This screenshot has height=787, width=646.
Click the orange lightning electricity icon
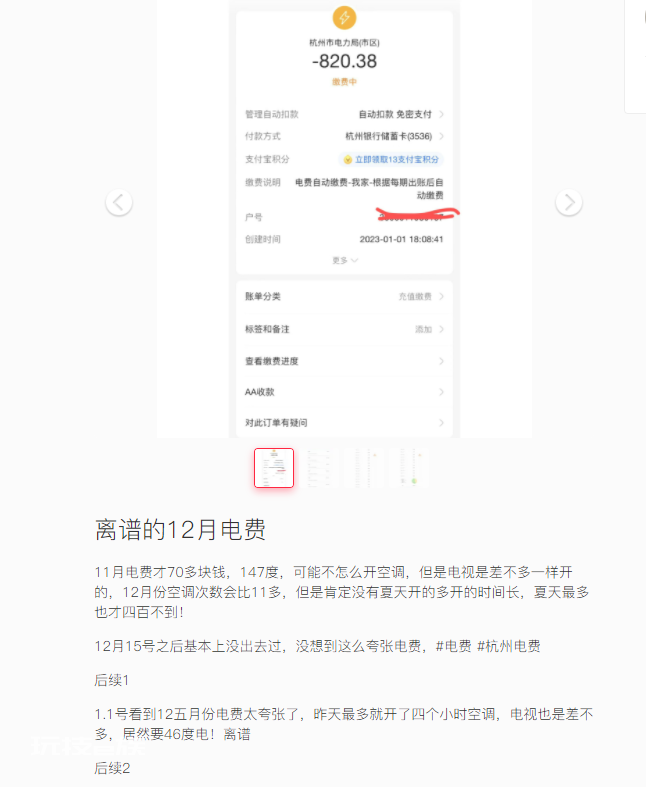[x=344, y=18]
